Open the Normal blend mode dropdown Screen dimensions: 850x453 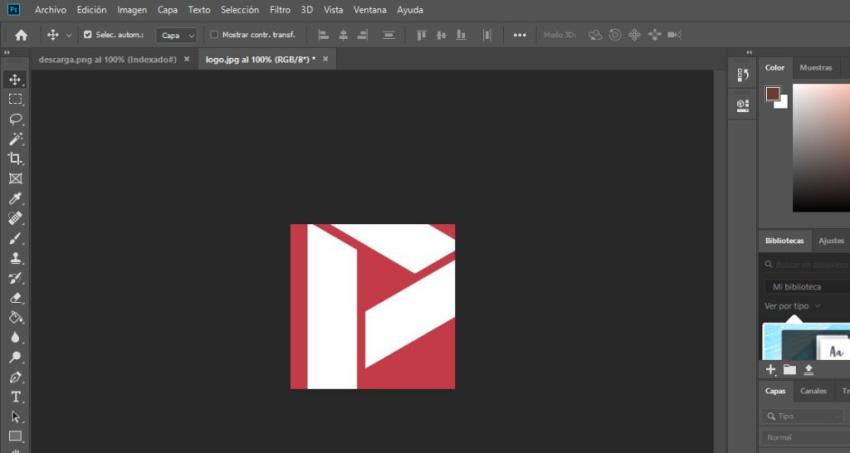coord(806,437)
